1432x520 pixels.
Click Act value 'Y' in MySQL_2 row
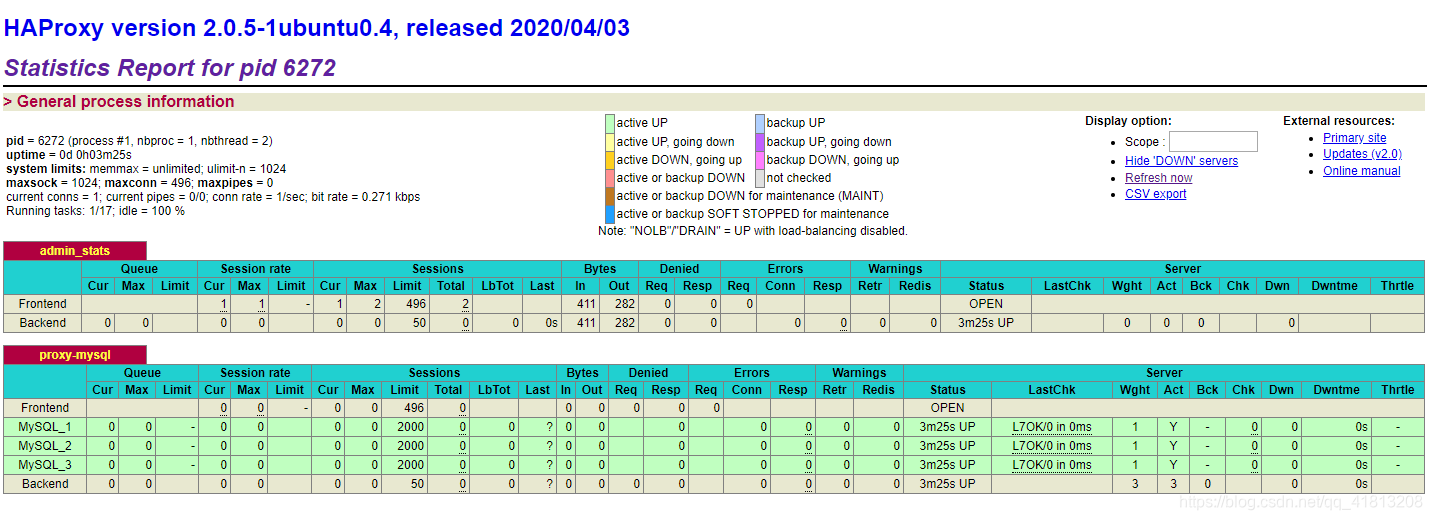[x=1173, y=446]
